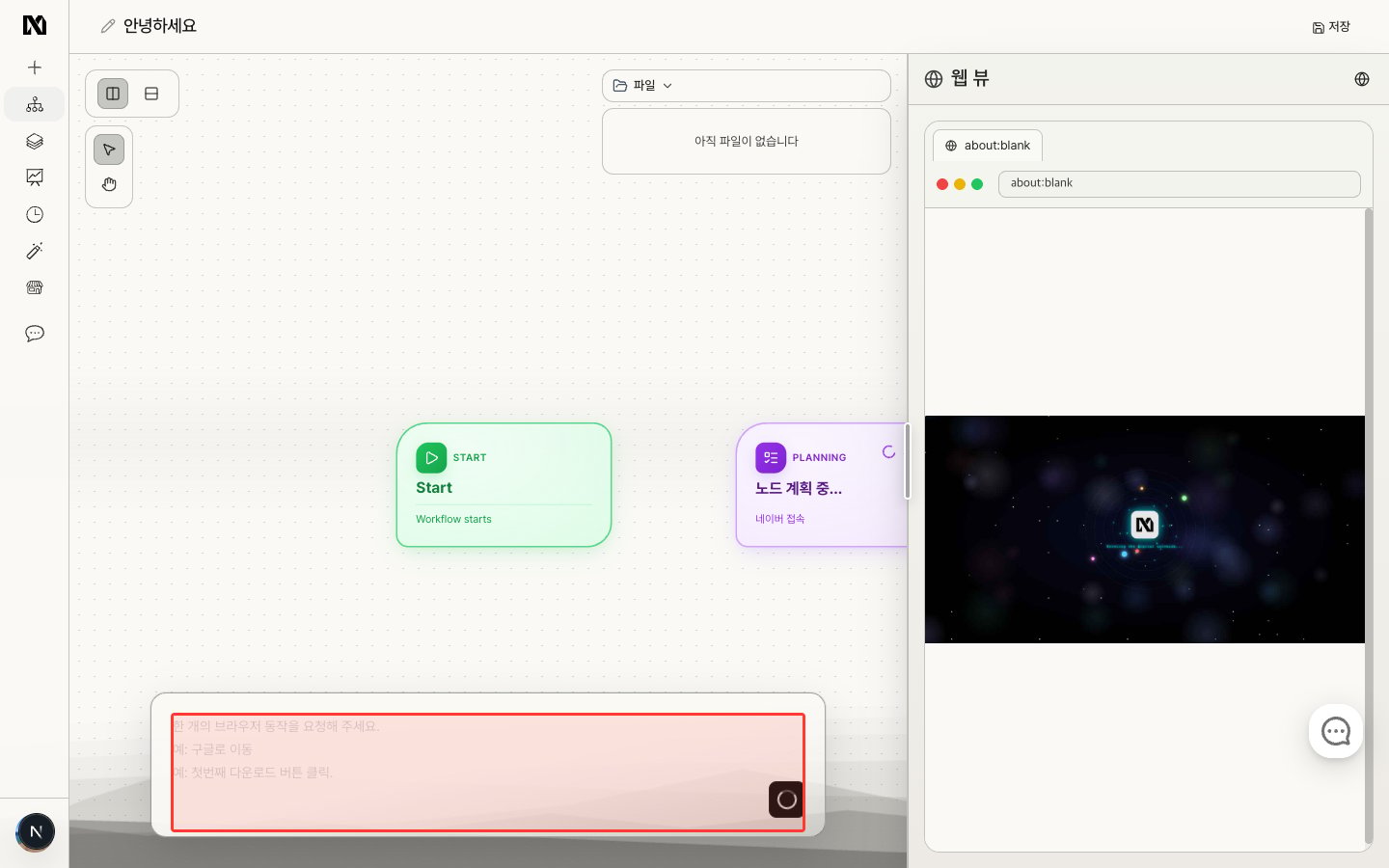Screen dimensions: 1389x868
Task: Open the stacked layers sidebar icon
Action: [35, 141]
